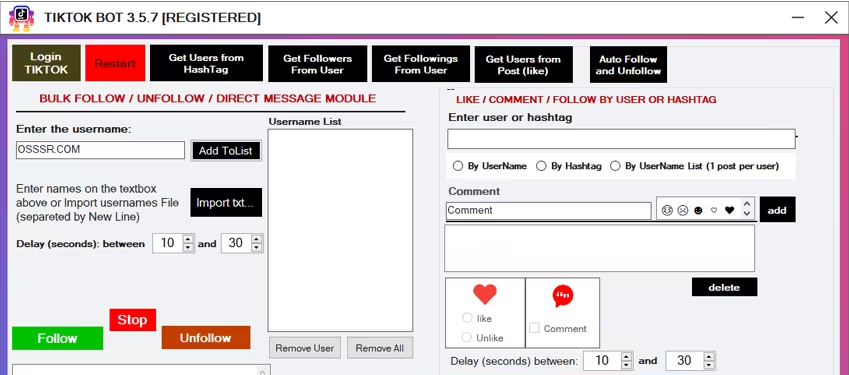849x375 pixels.
Task: Pick the laughing face emoji
Action: pos(667,210)
